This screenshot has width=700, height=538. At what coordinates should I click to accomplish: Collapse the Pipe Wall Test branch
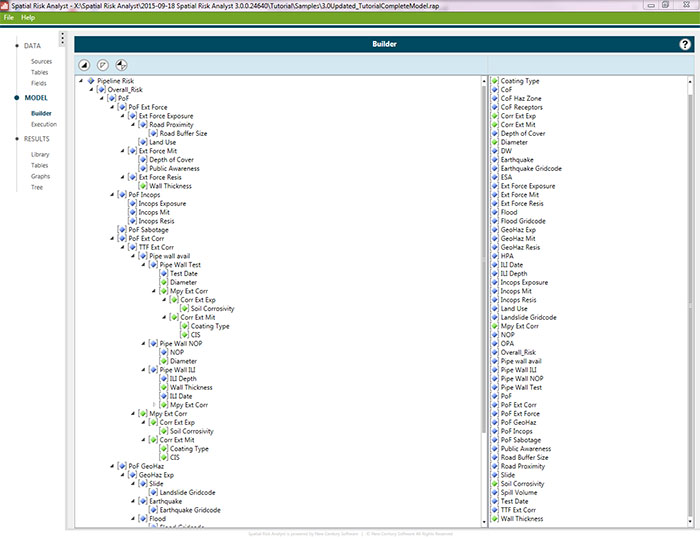click(x=143, y=265)
